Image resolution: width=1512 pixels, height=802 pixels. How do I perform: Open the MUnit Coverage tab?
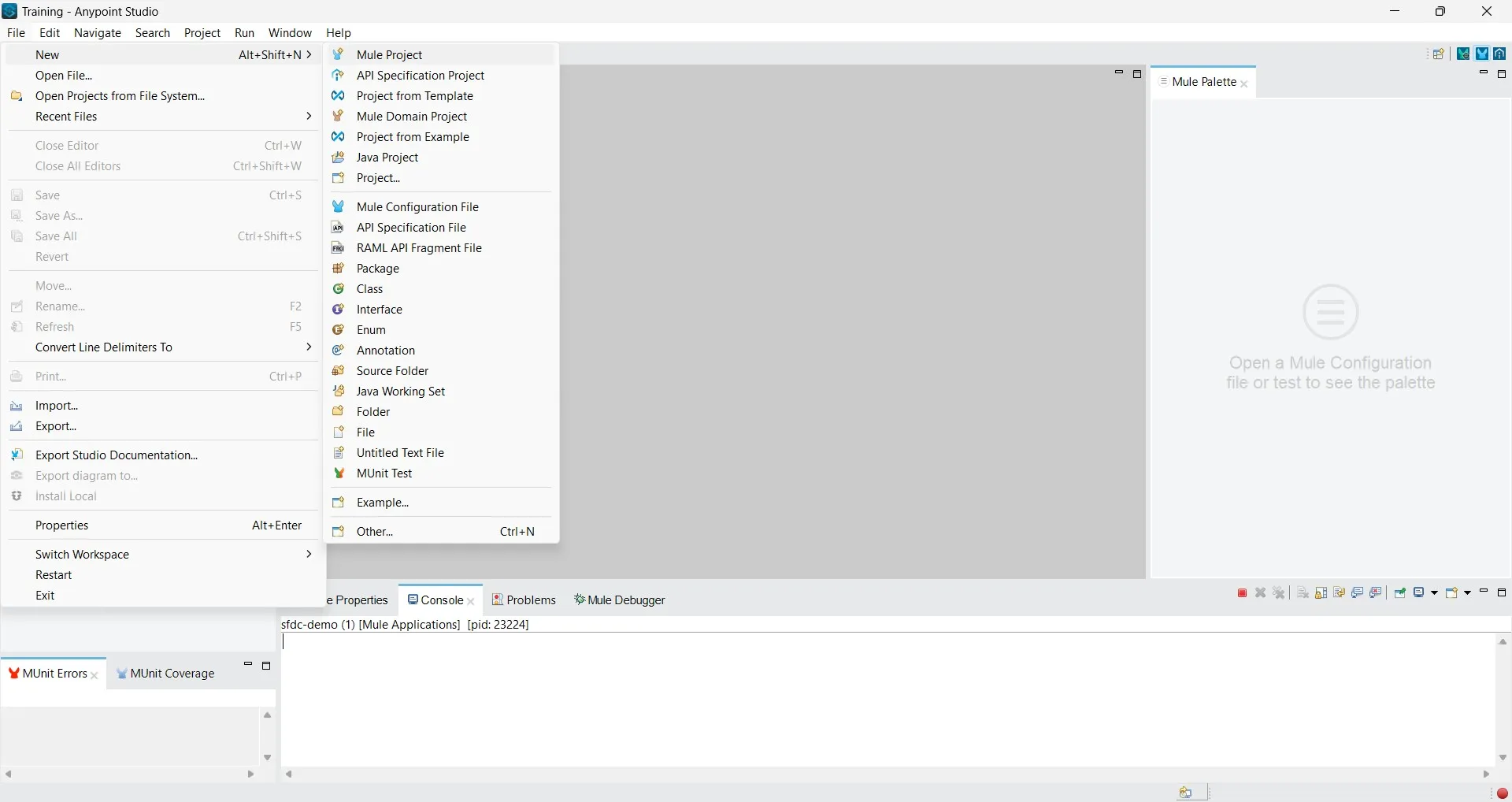165,674
